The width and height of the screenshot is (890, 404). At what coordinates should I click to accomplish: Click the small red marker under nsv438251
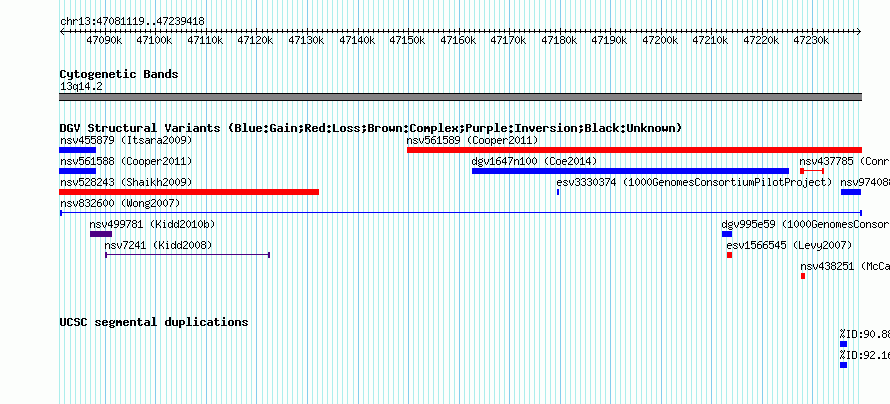click(x=803, y=276)
